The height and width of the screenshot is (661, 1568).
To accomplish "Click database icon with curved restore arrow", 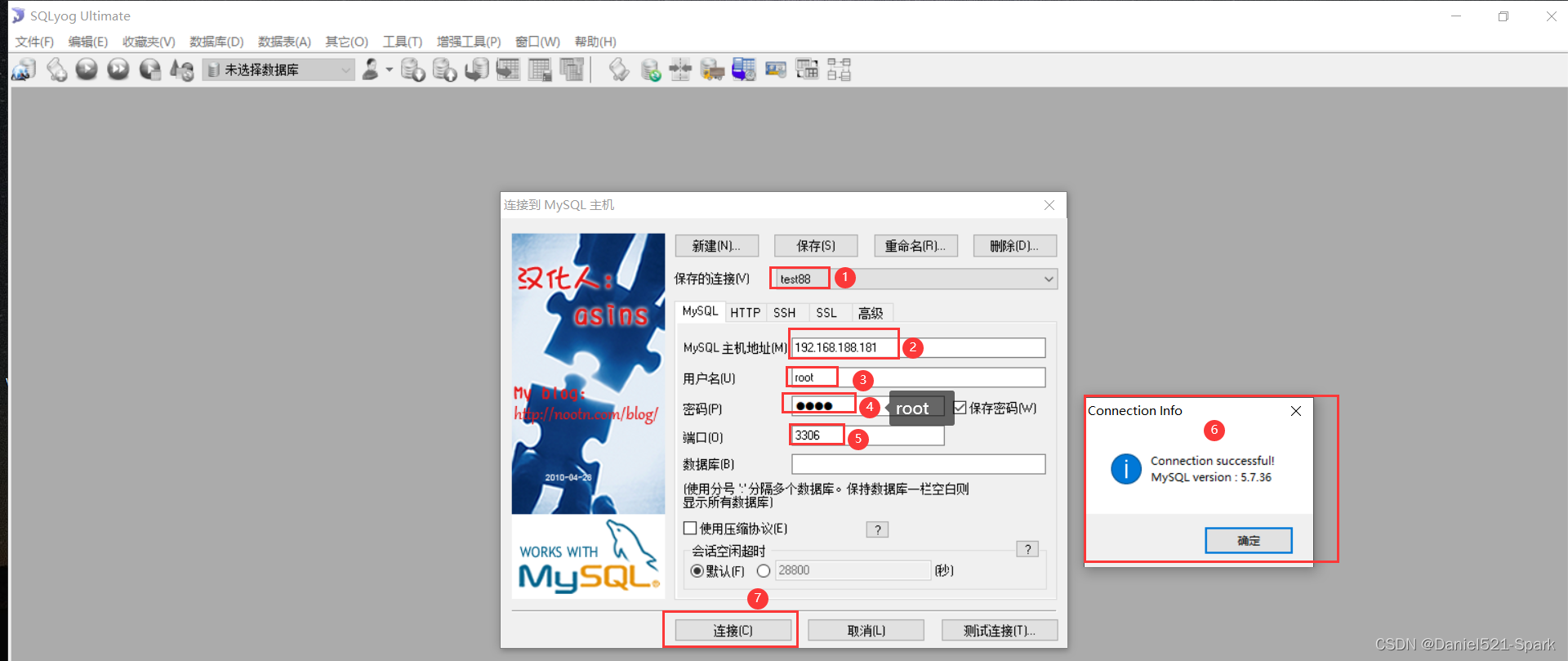I will [476, 70].
